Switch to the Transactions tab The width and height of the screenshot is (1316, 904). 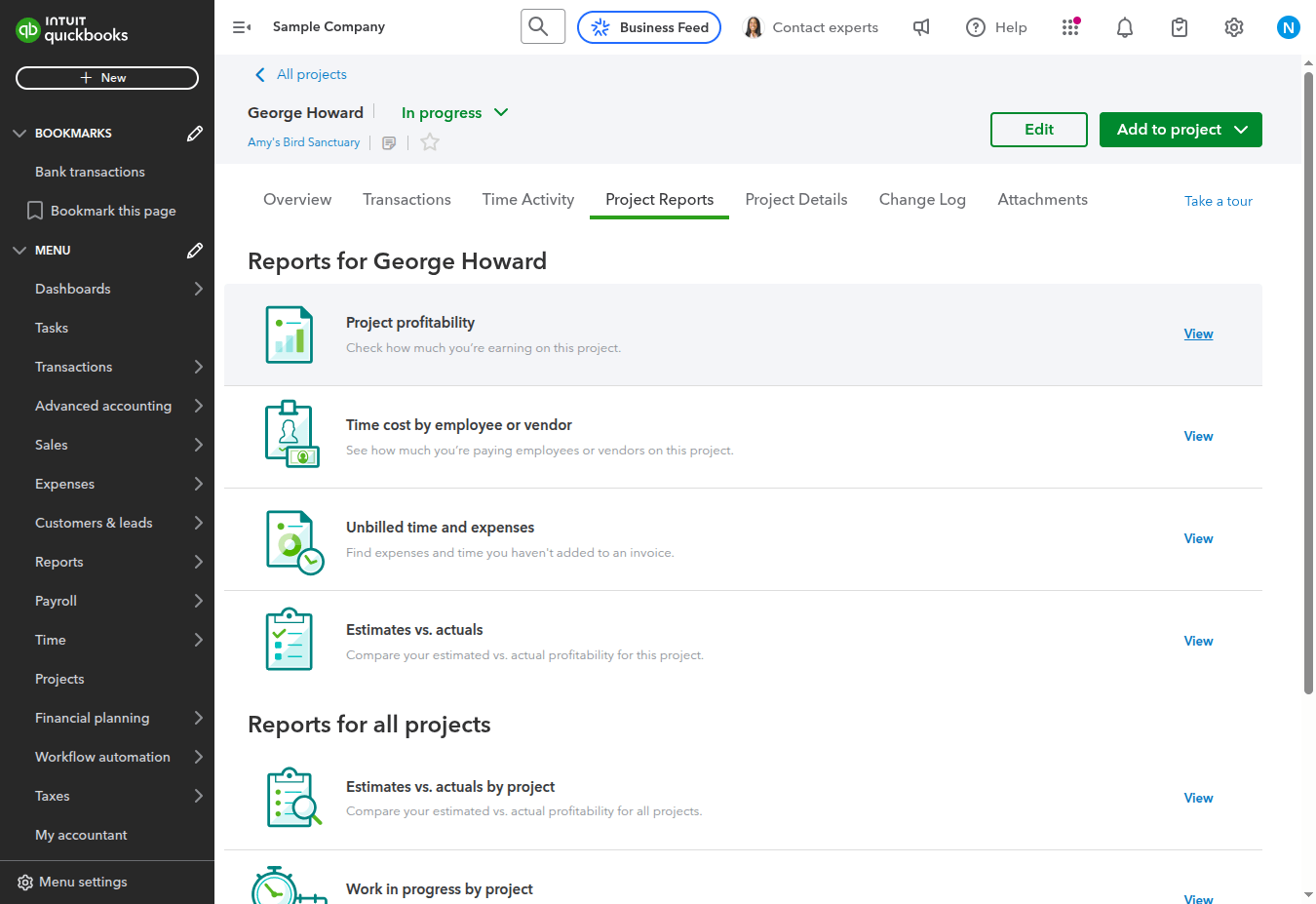click(x=406, y=199)
